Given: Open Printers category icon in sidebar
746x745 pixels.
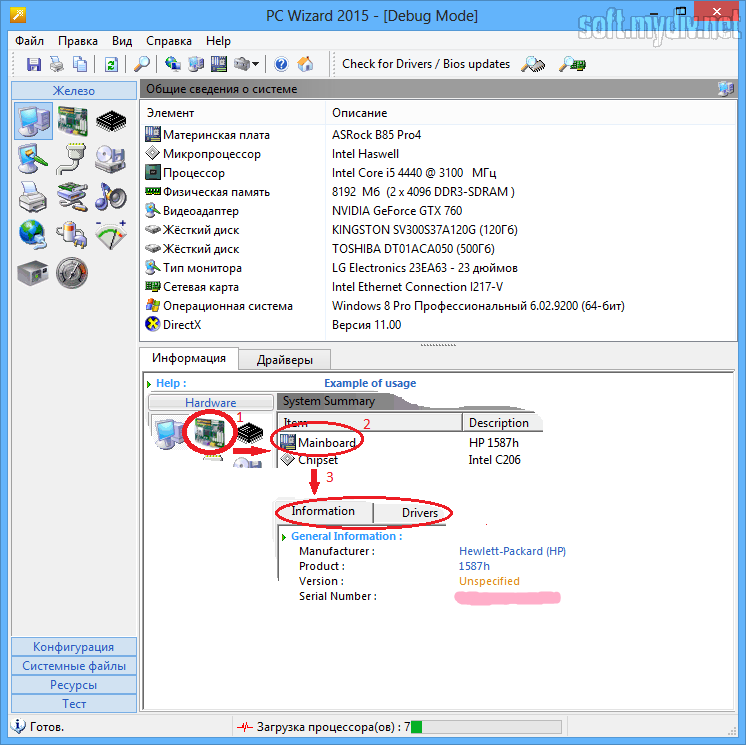Looking at the screenshot, I should (32, 196).
